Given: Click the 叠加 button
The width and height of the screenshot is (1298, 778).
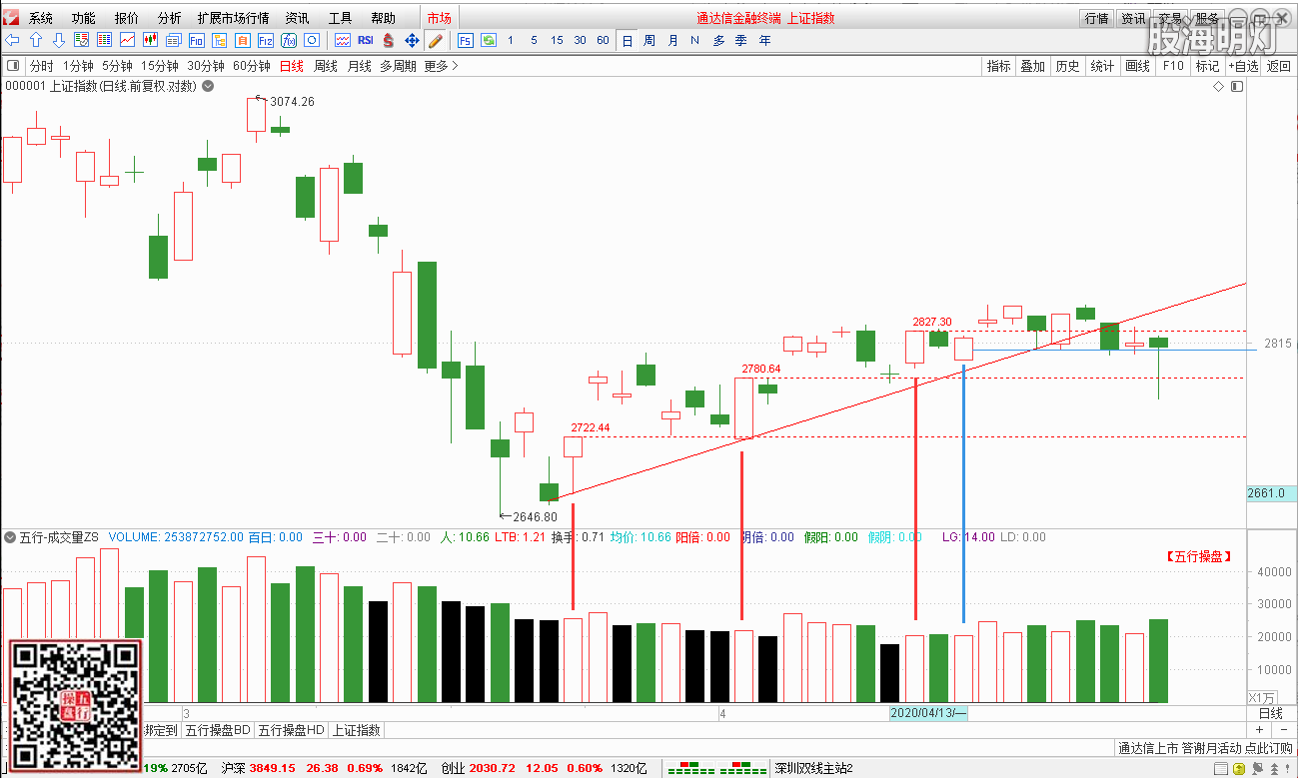Looking at the screenshot, I should (1032, 66).
